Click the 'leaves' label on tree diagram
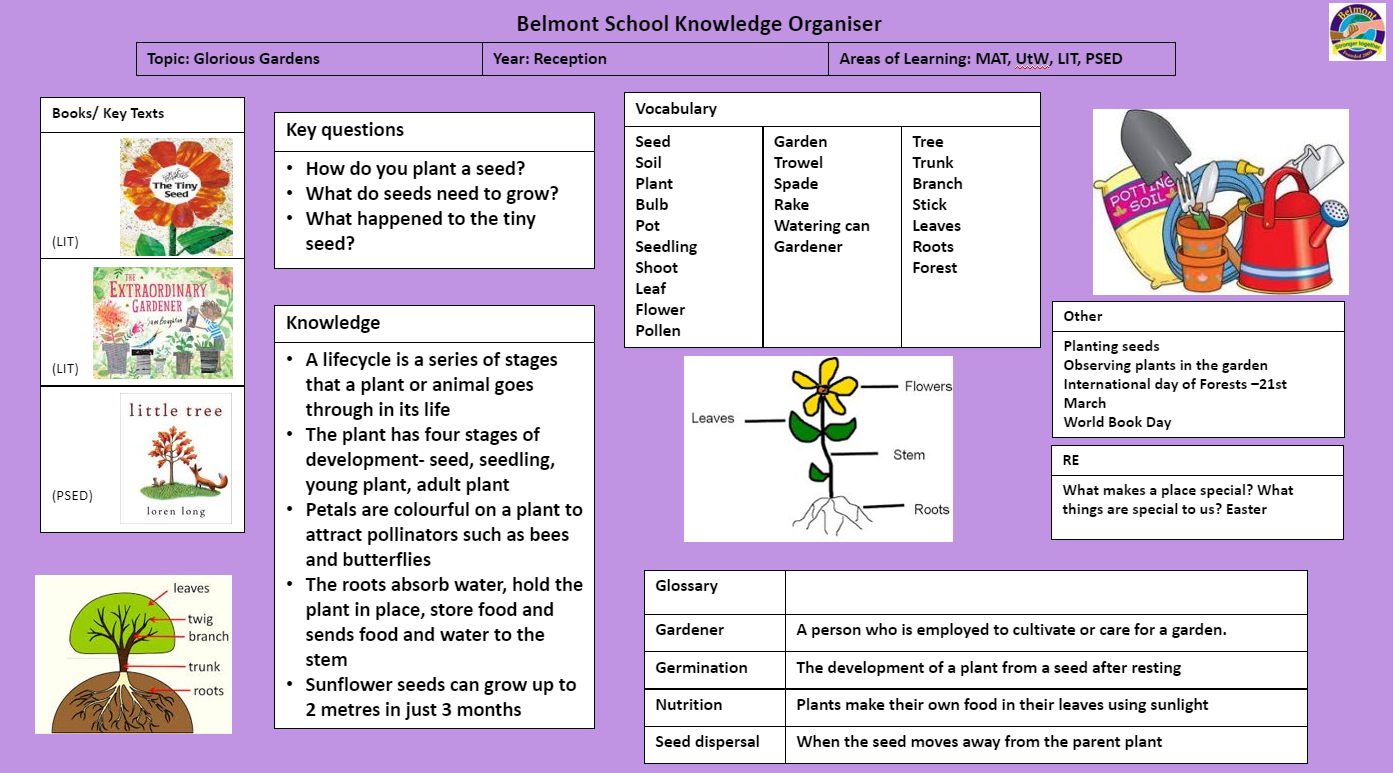 pyautogui.click(x=191, y=589)
